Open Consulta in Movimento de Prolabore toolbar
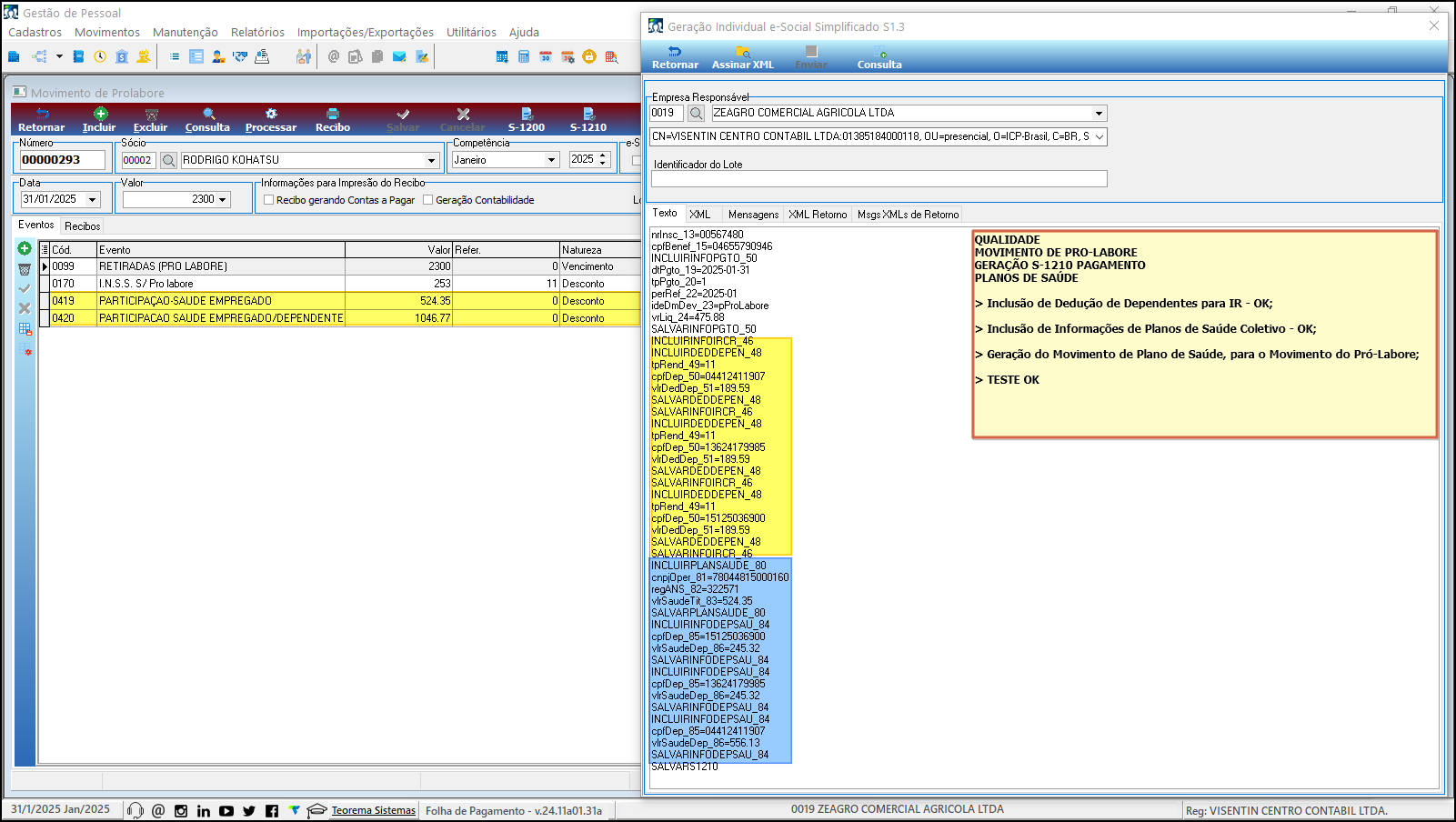This screenshot has width=1456, height=822. click(x=207, y=120)
